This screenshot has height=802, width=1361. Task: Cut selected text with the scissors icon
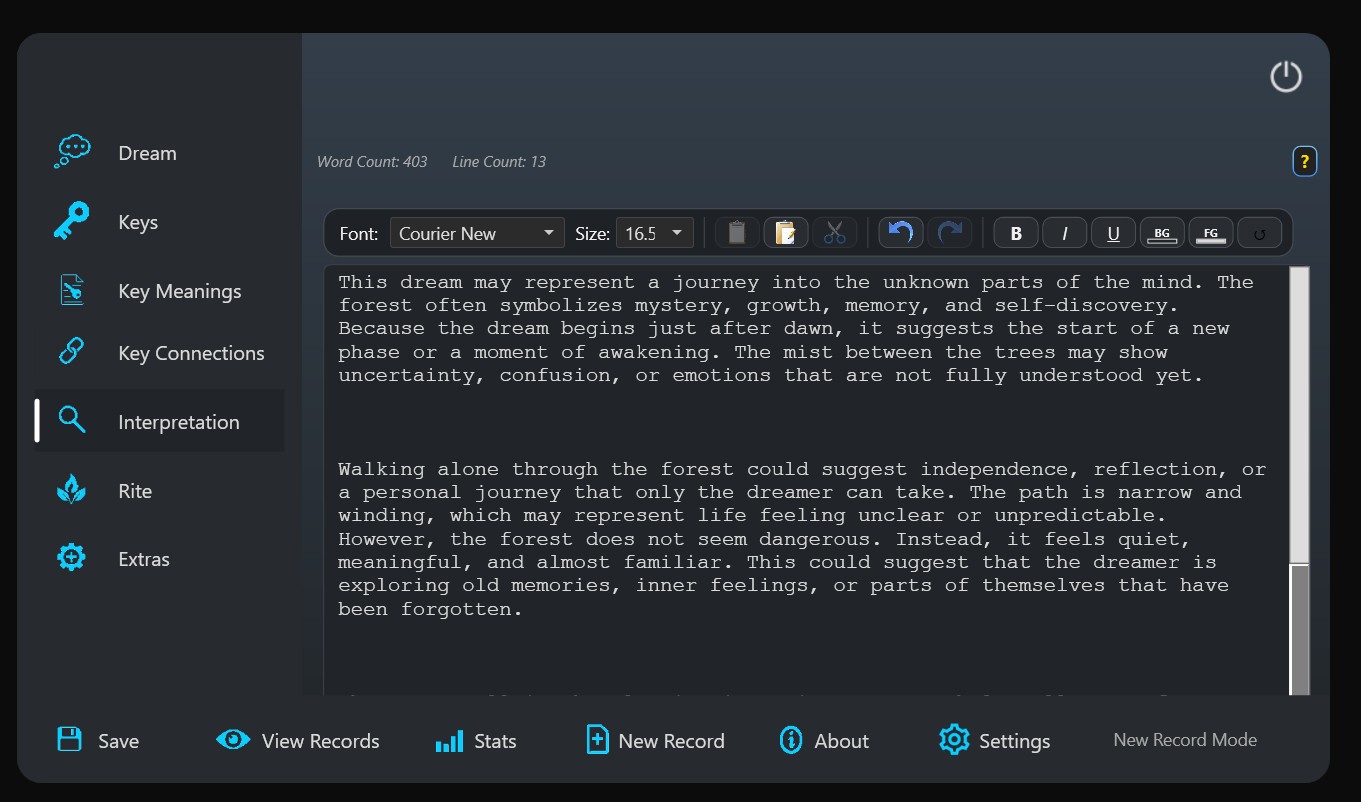click(835, 233)
